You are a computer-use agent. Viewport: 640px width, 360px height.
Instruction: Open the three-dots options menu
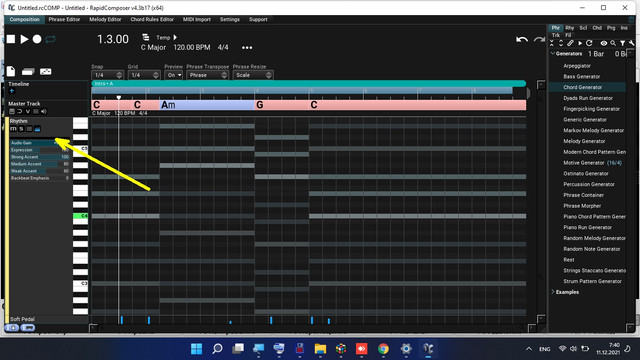tap(247, 48)
